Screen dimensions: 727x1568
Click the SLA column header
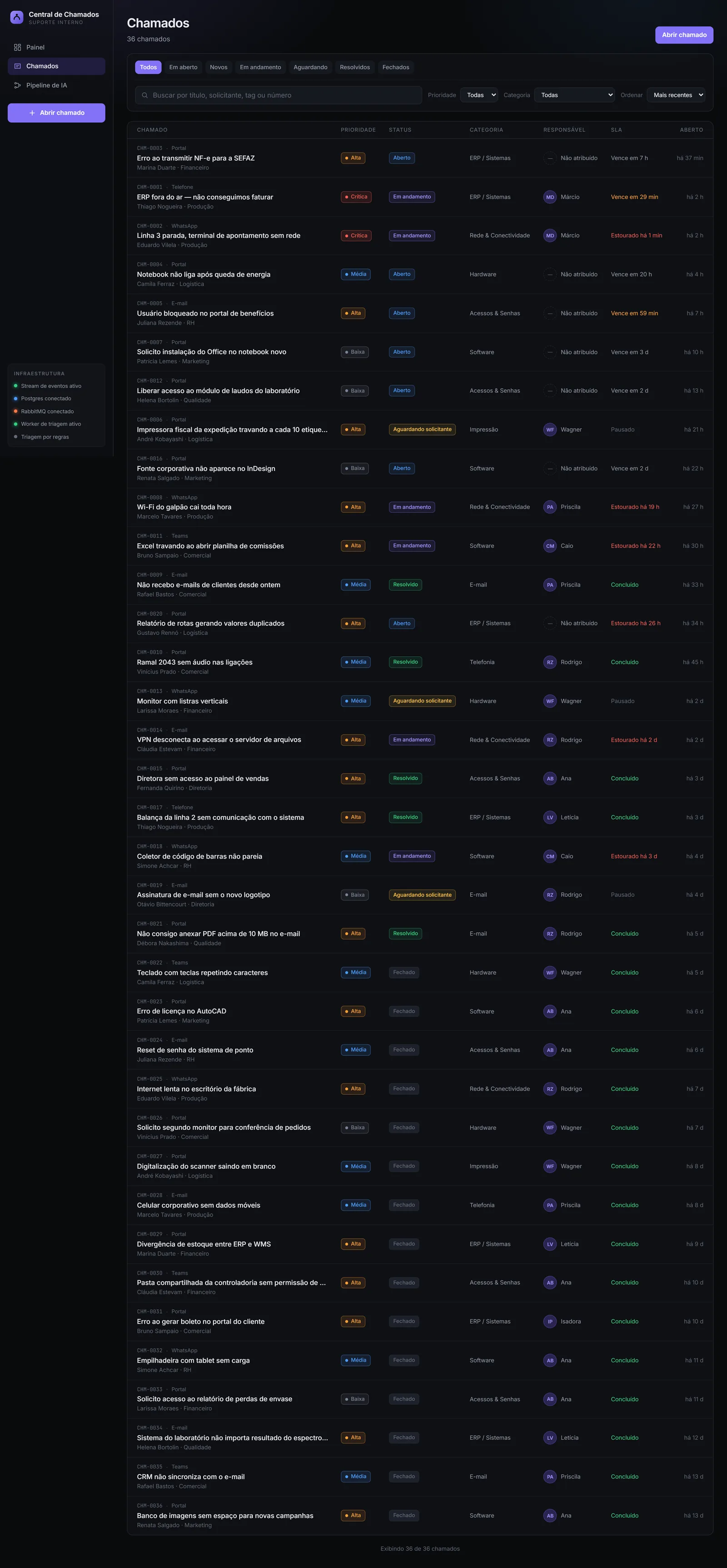pyautogui.click(x=616, y=130)
